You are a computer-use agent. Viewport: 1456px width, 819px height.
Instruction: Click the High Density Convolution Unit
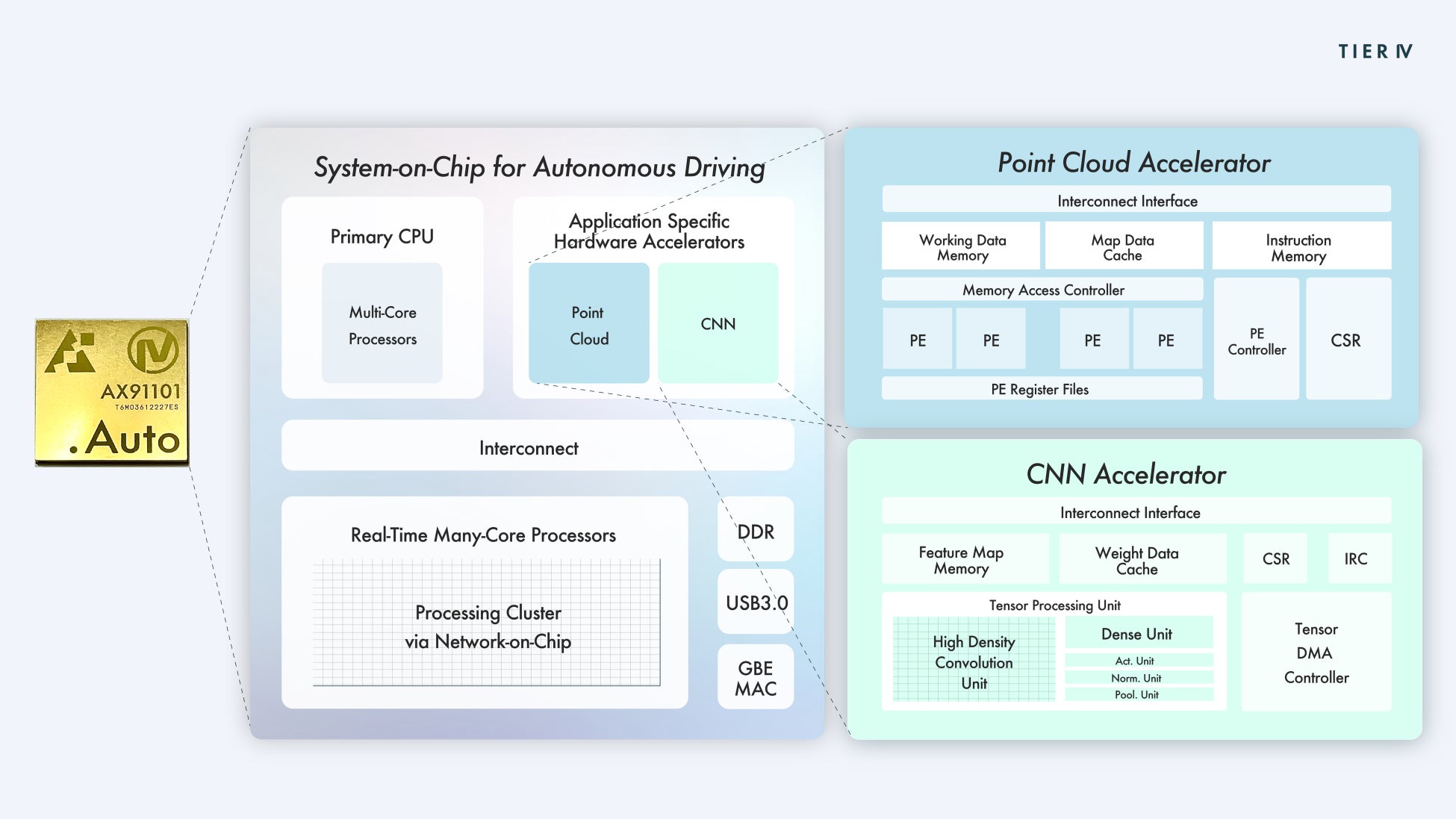(974, 661)
